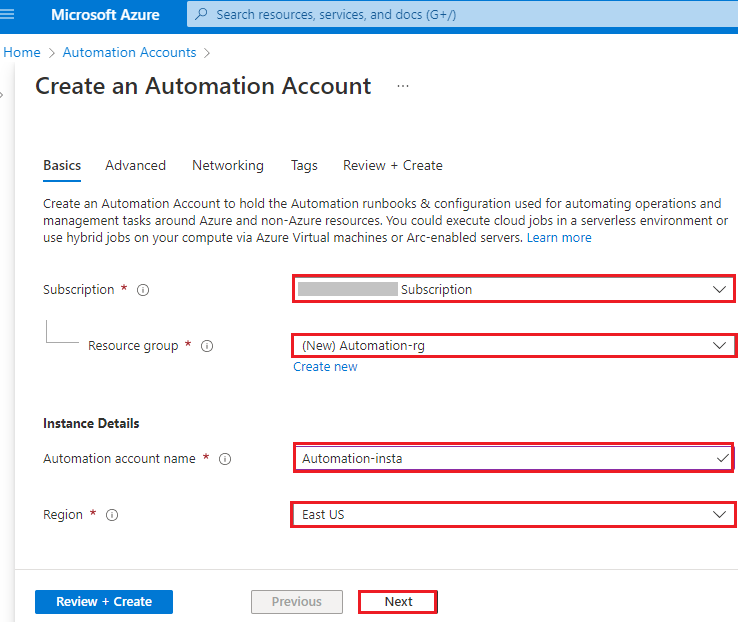Open the hamburger portal menu

click(x=10, y=15)
